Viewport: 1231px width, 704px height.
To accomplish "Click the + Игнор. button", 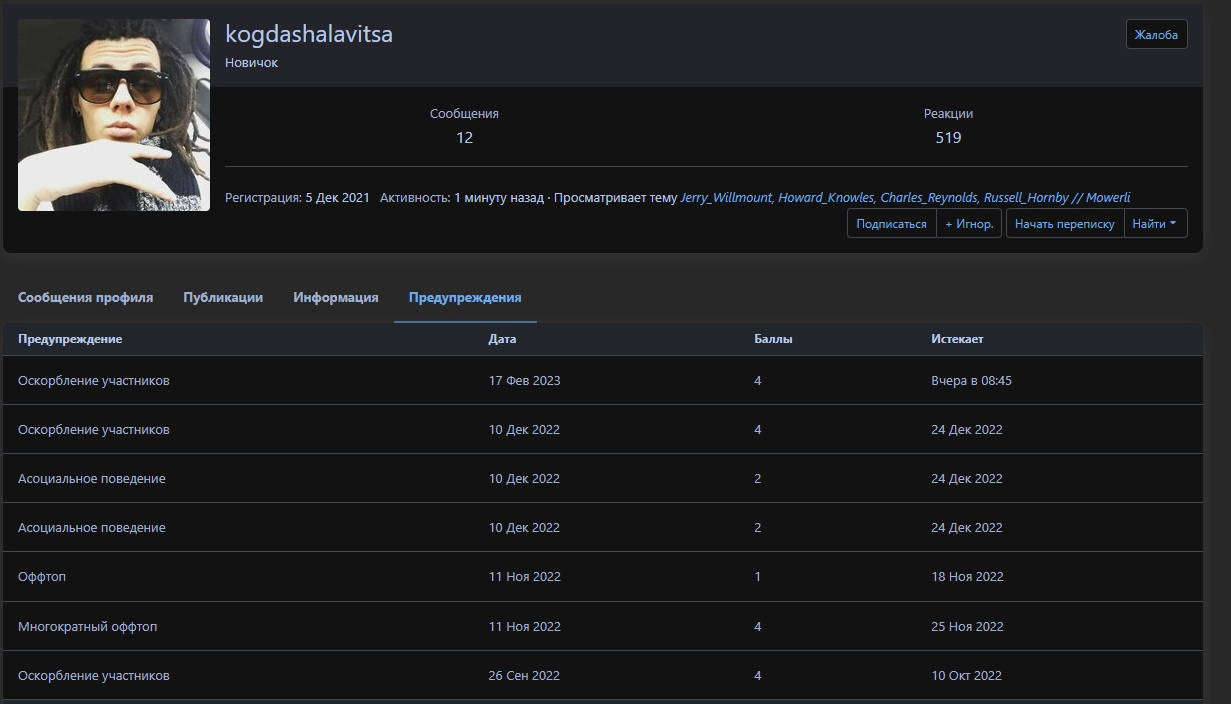I will [969, 224].
